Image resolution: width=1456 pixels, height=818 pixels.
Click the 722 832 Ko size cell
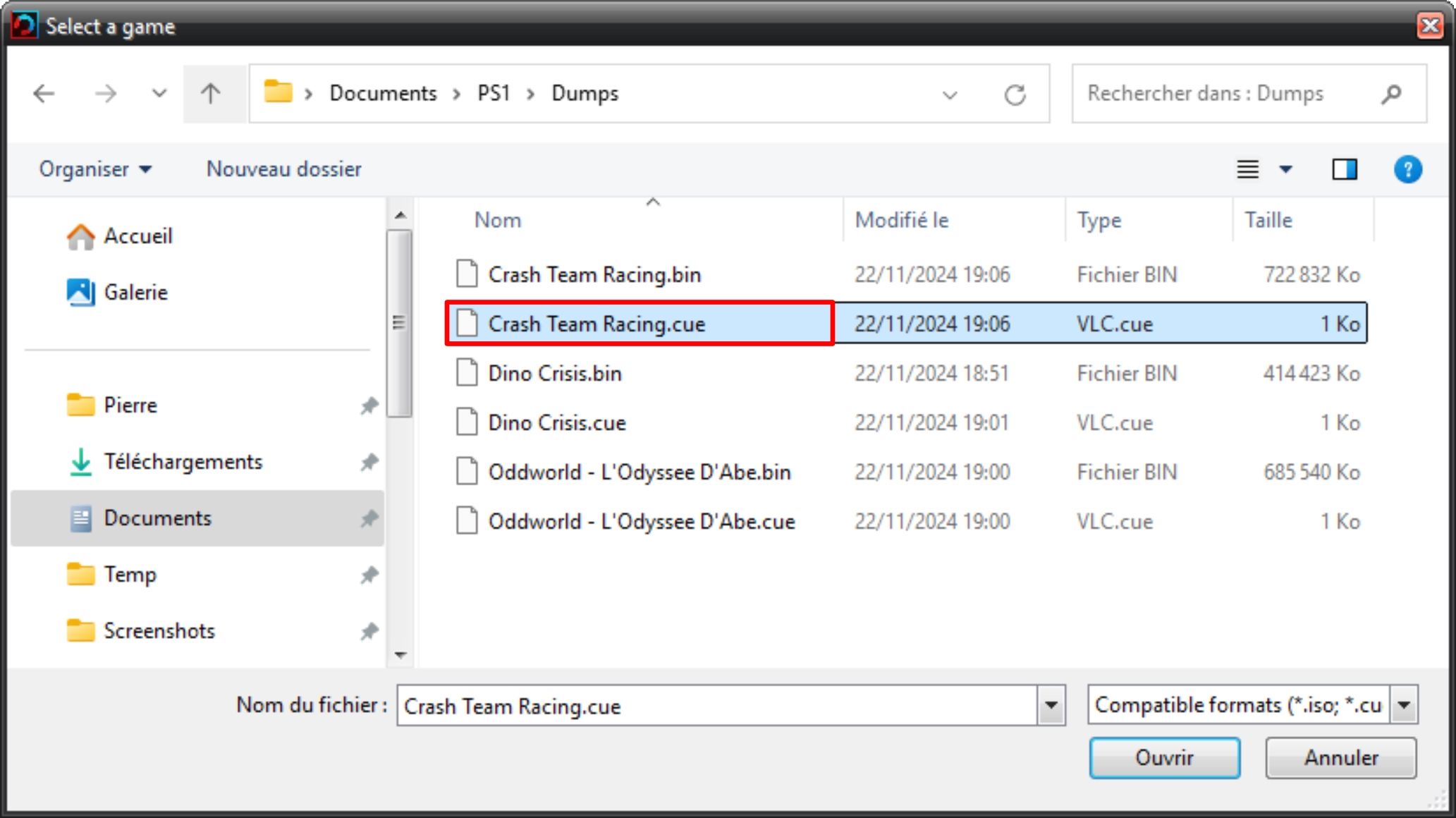point(1311,274)
